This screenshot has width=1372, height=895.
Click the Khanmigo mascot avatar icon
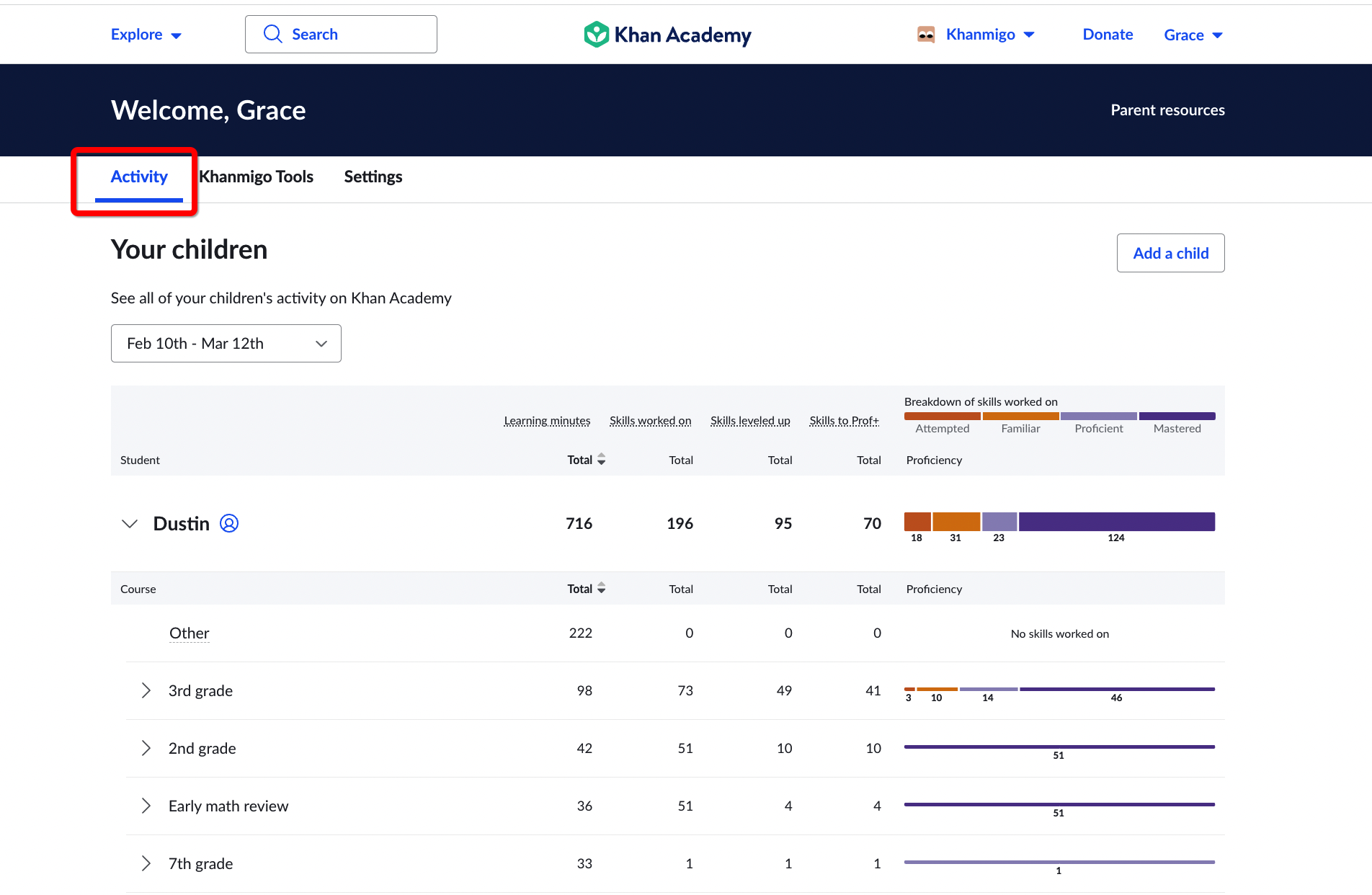(926, 35)
